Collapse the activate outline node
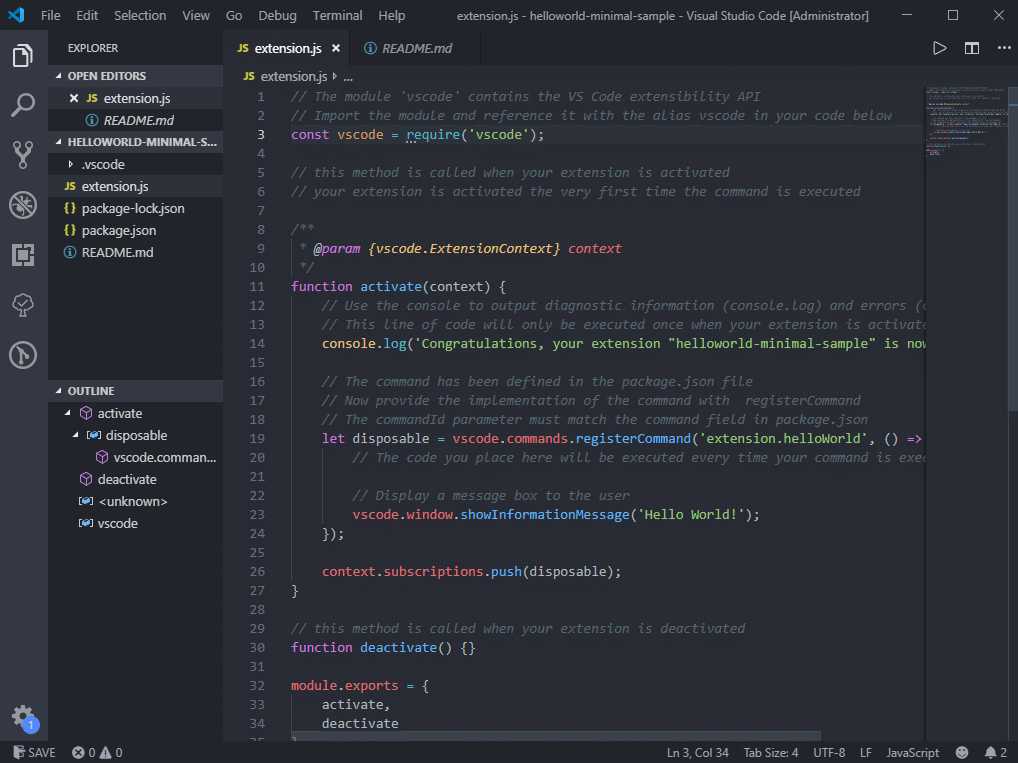This screenshot has height=763, width=1018. [x=68, y=413]
